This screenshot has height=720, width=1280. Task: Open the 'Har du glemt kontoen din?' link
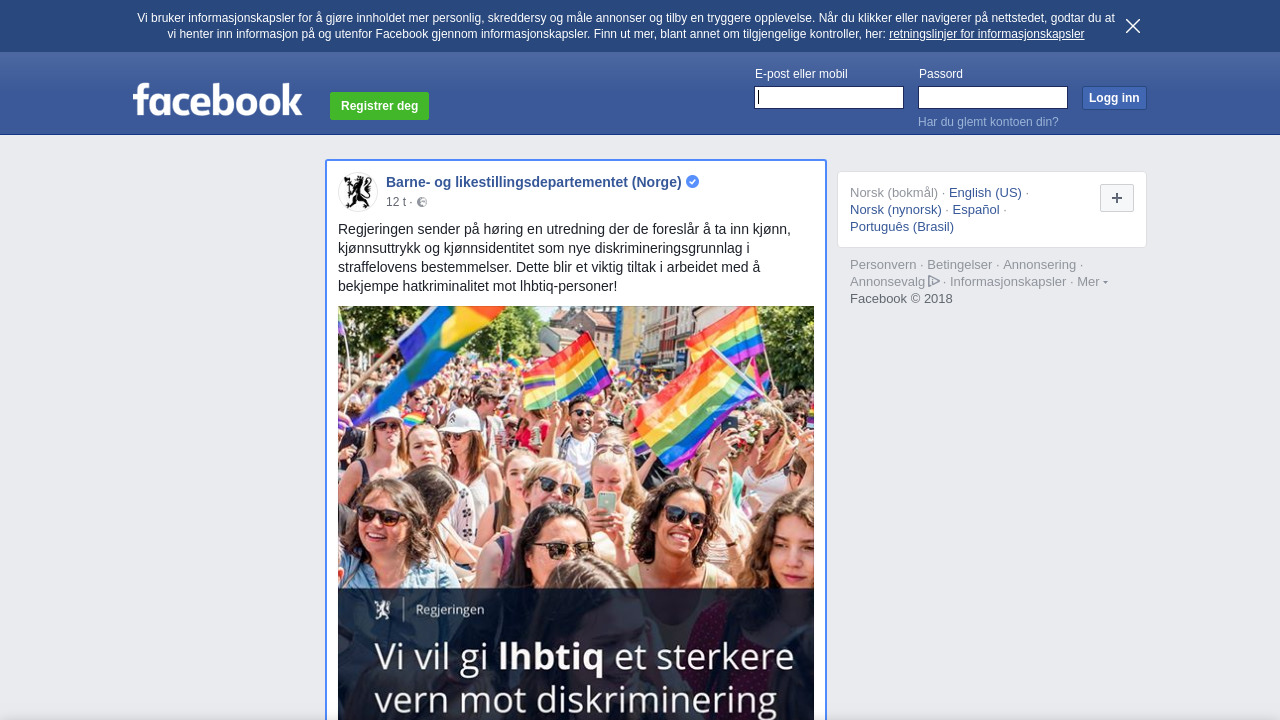point(988,122)
